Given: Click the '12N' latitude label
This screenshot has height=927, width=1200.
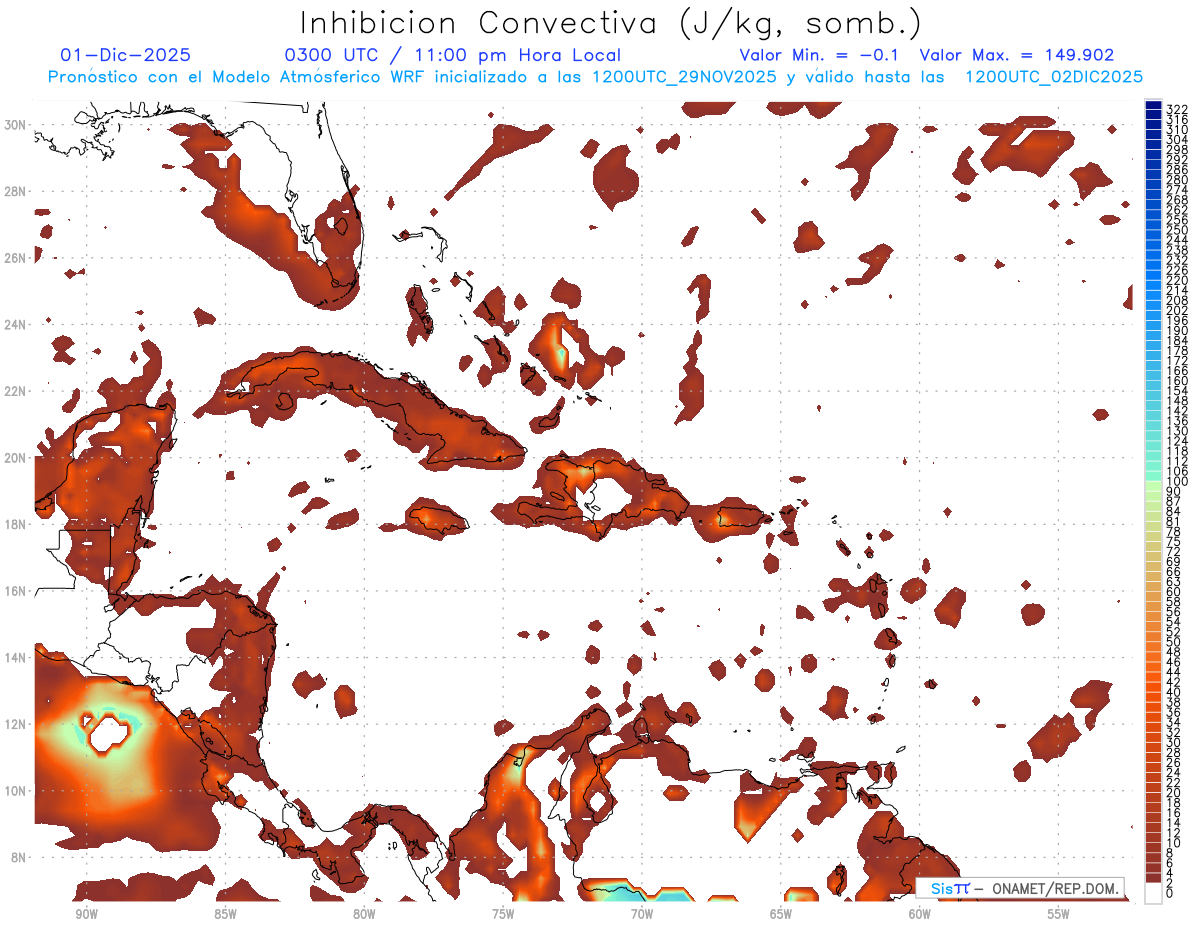Looking at the screenshot, I should click(17, 724).
